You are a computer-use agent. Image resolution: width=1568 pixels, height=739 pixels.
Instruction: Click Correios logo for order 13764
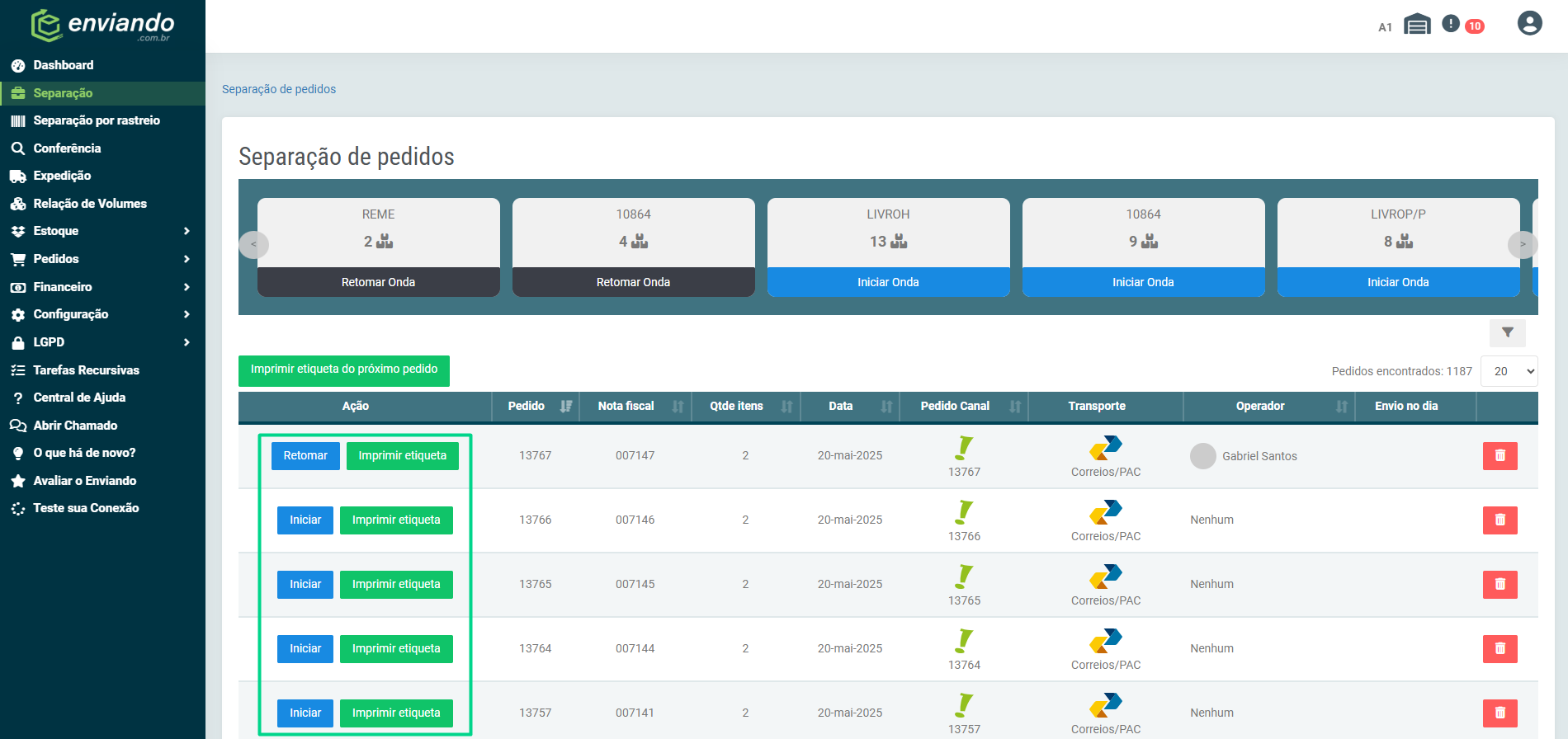[1106, 639]
